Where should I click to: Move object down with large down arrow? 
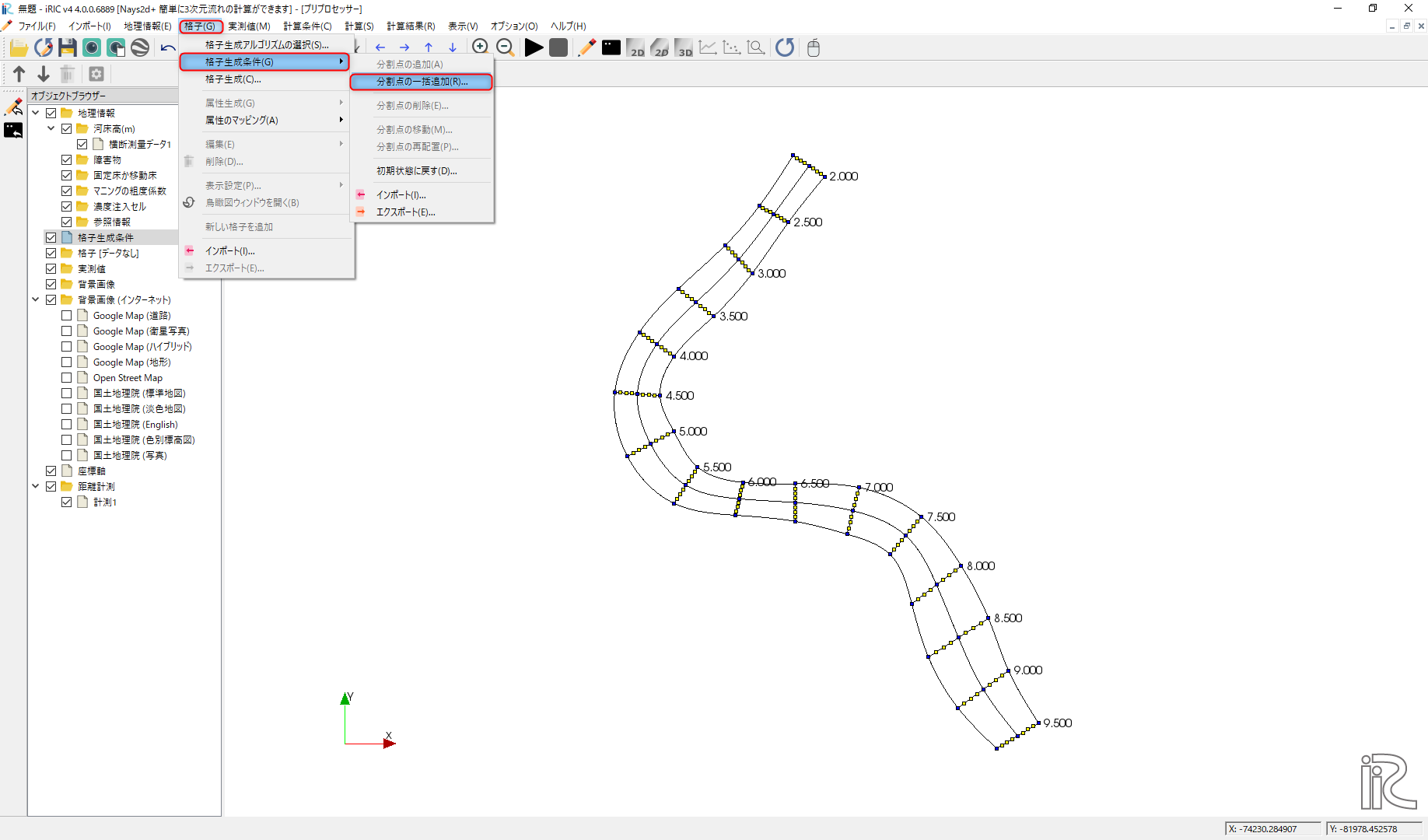point(44,74)
